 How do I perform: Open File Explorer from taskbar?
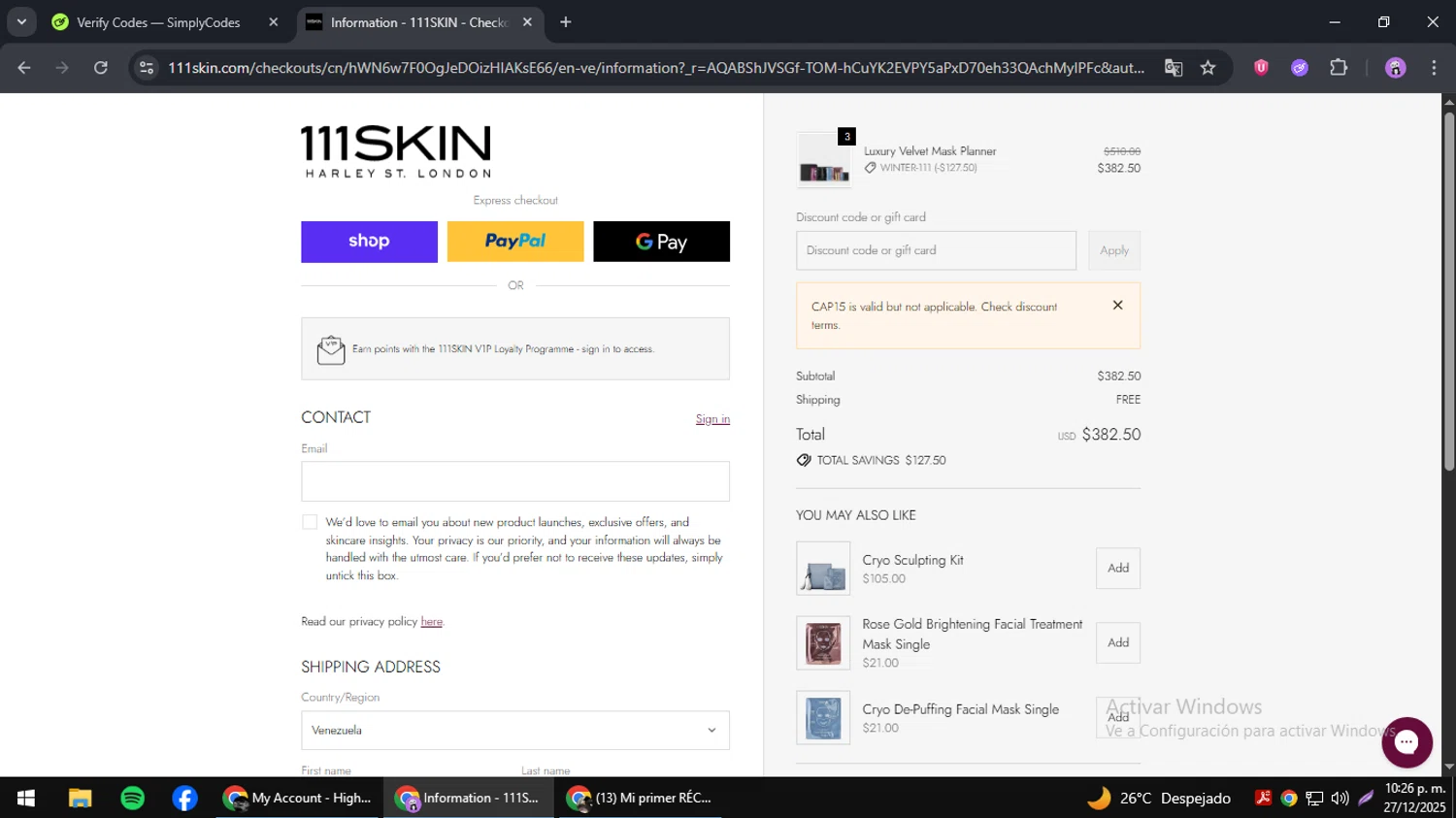(x=80, y=798)
